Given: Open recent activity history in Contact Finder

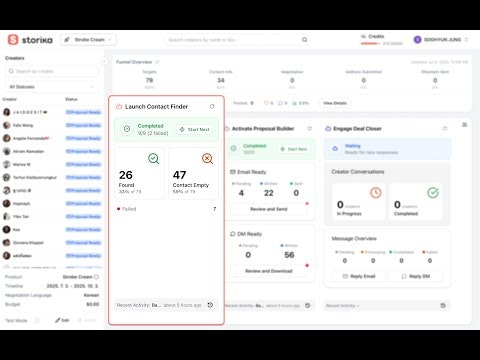Looking at the screenshot, I should 210,305.
